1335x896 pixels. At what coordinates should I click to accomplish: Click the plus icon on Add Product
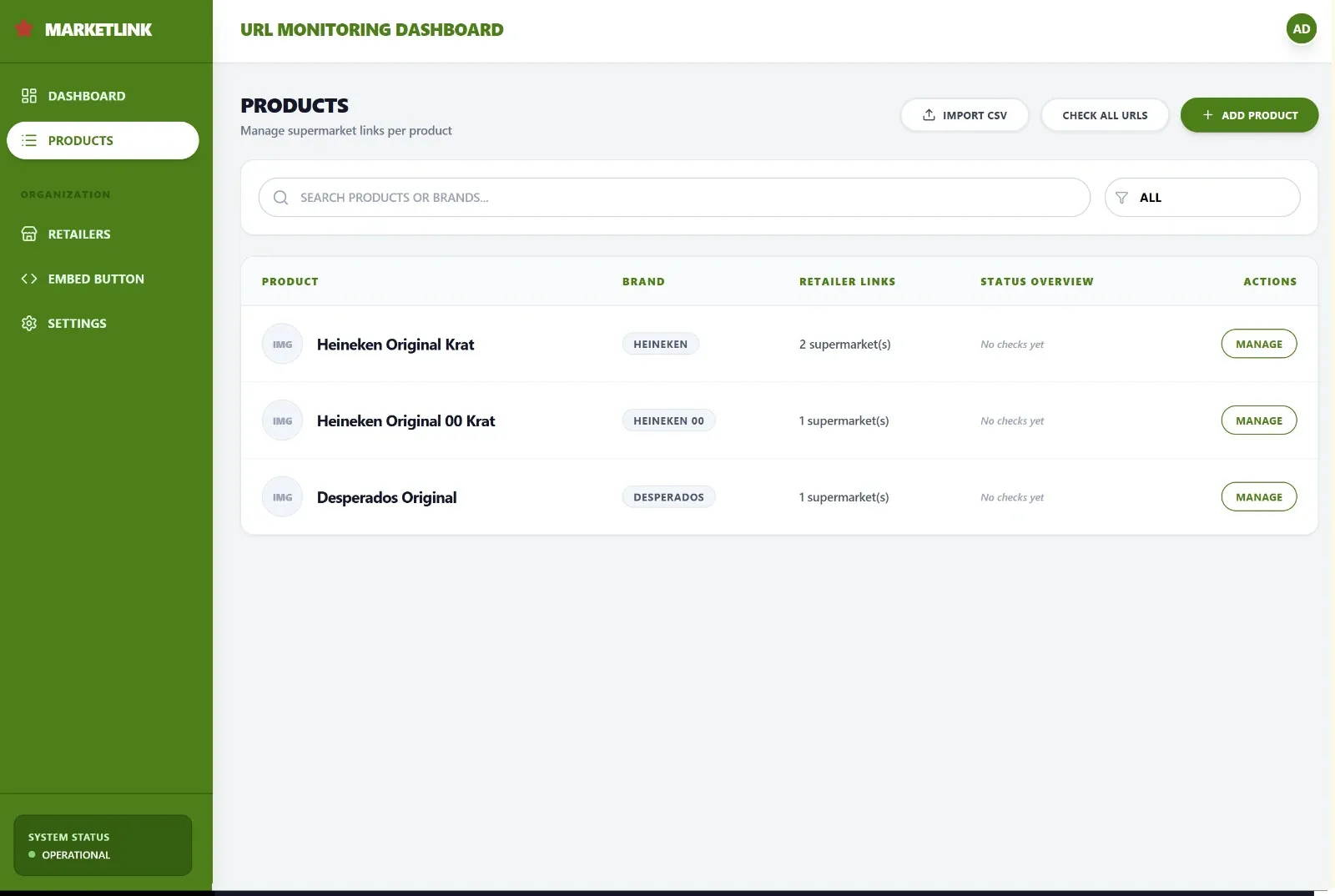[x=1207, y=115]
